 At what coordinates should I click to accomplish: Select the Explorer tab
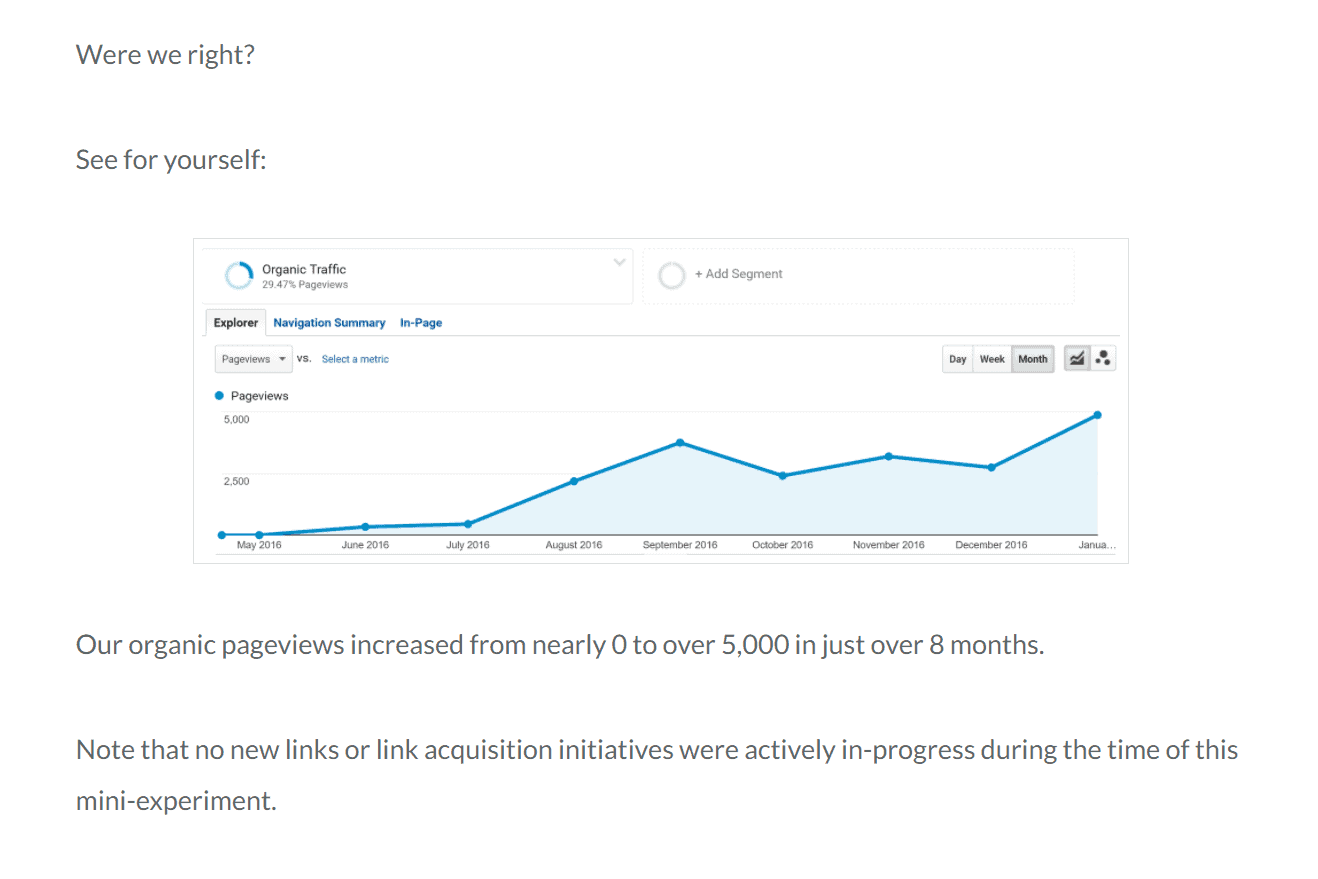click(x=235, y=322)
